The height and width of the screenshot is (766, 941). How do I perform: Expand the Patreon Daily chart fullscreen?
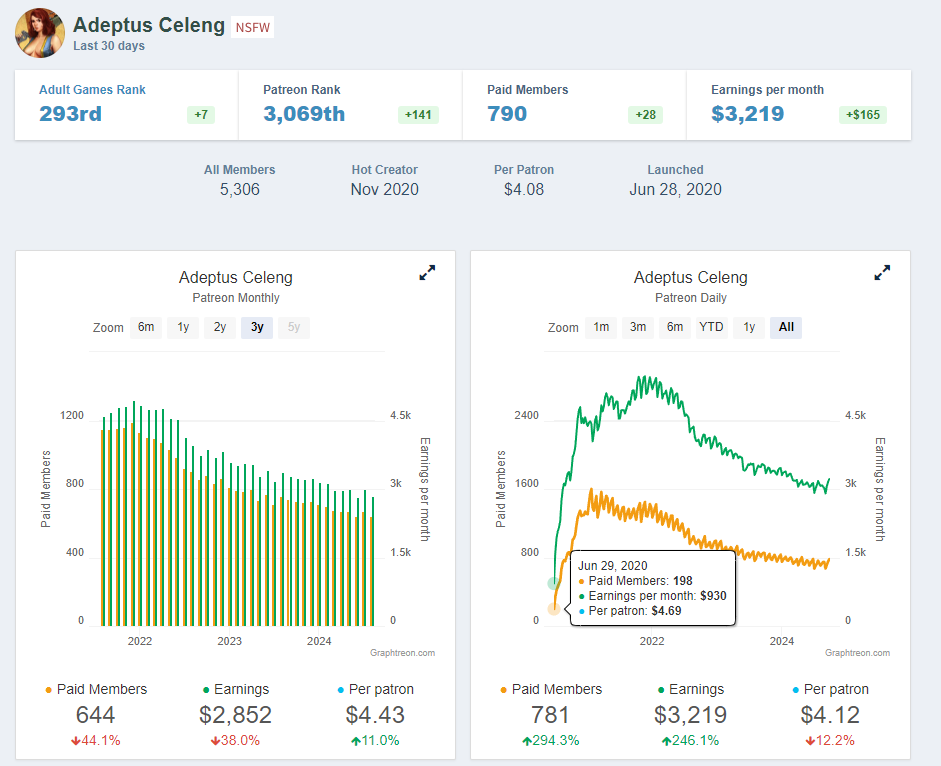click(882, 272)
